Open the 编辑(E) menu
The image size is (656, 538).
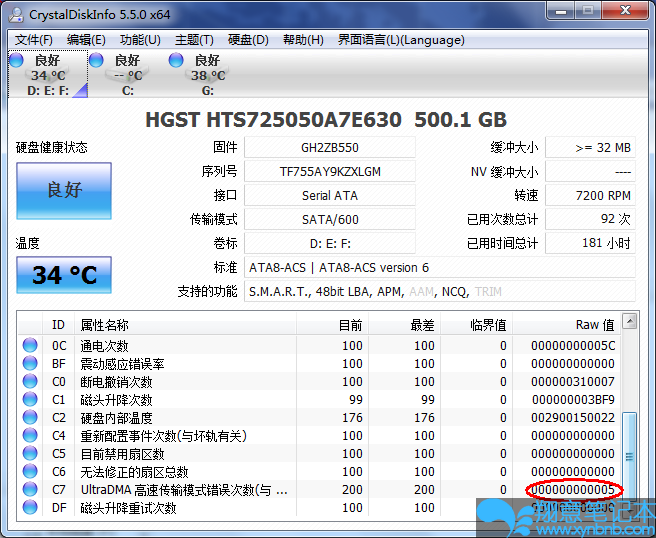pos(86,40)
